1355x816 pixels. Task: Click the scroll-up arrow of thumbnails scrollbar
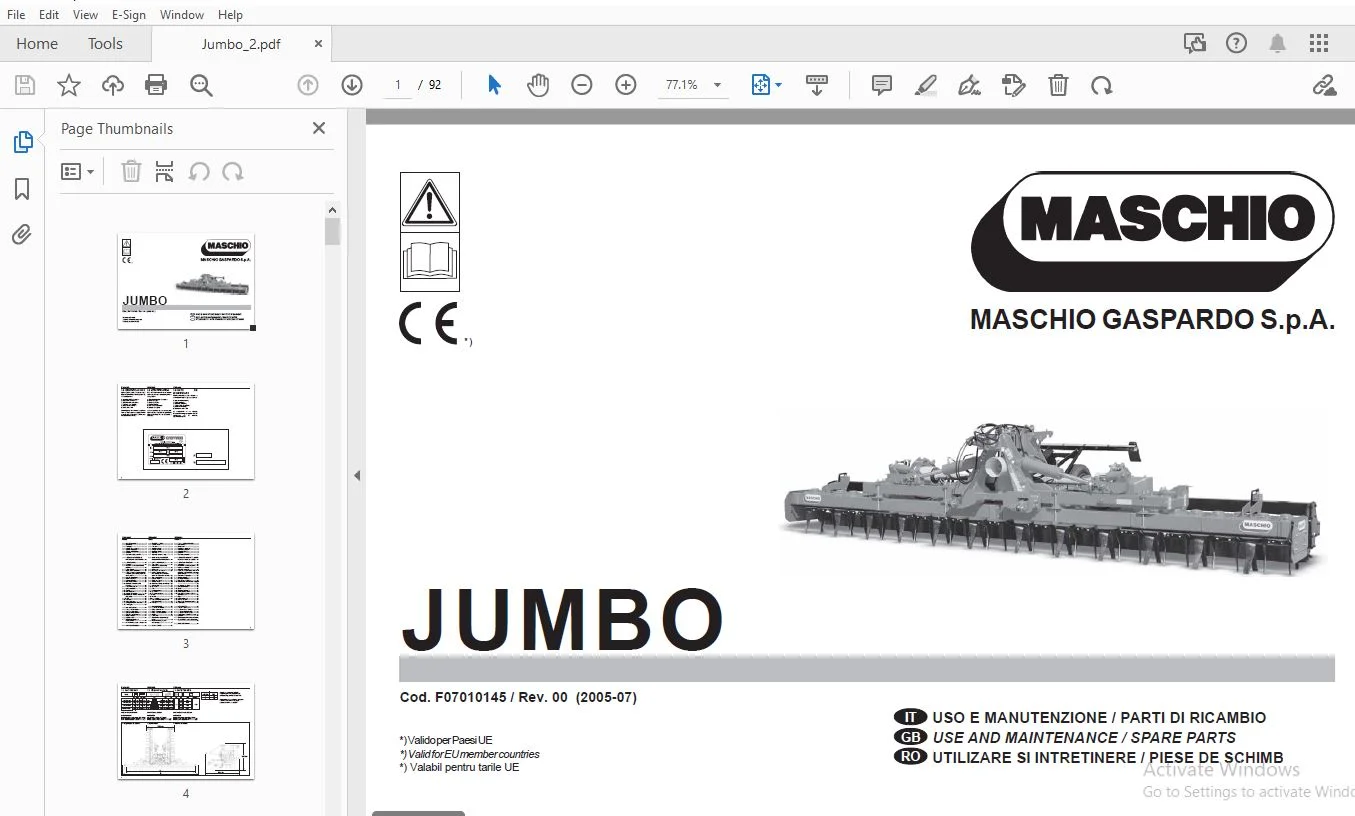[333, 209]
